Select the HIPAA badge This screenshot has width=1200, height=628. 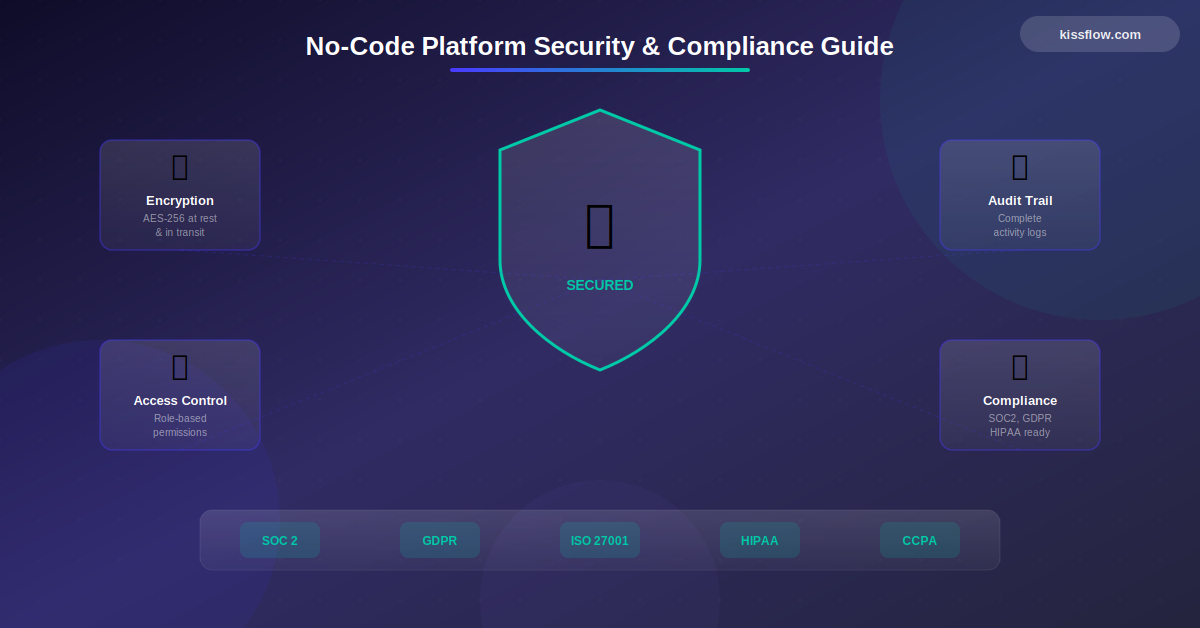(760, 540)
